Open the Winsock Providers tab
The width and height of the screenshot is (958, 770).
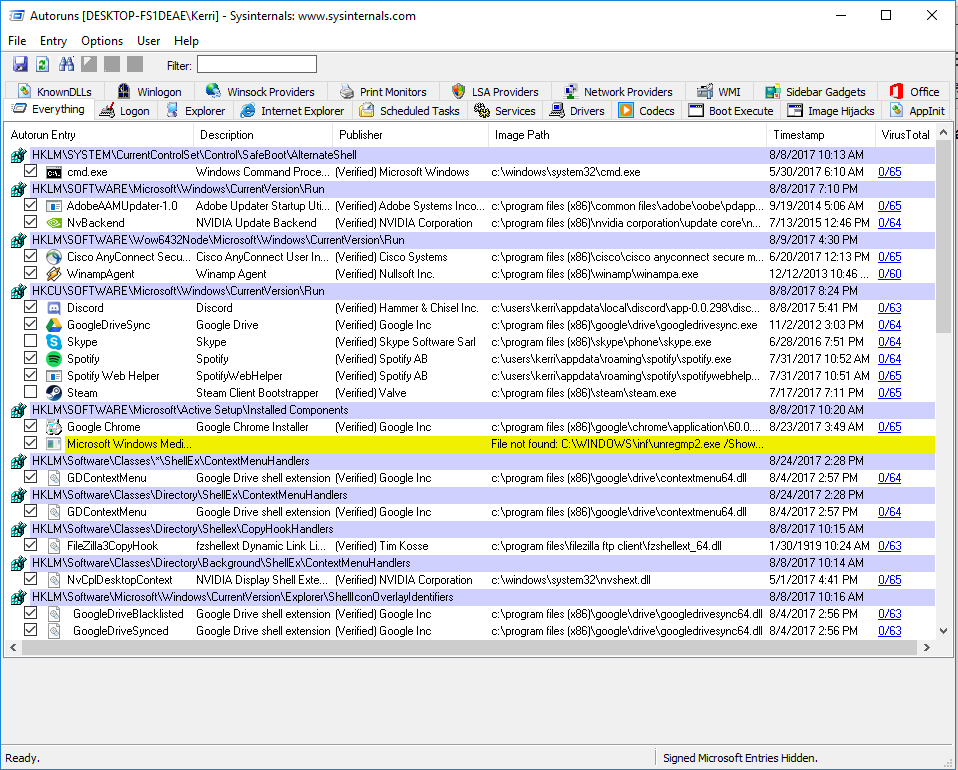tap(261, 92)
